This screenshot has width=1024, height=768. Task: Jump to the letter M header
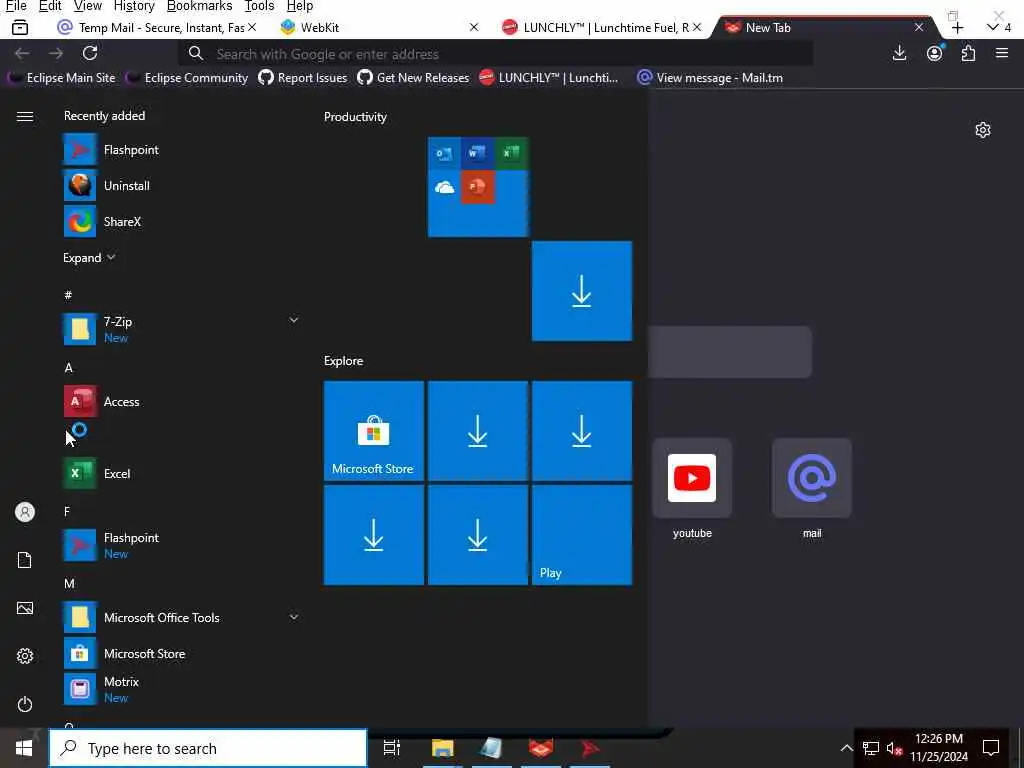pos(69,584)
